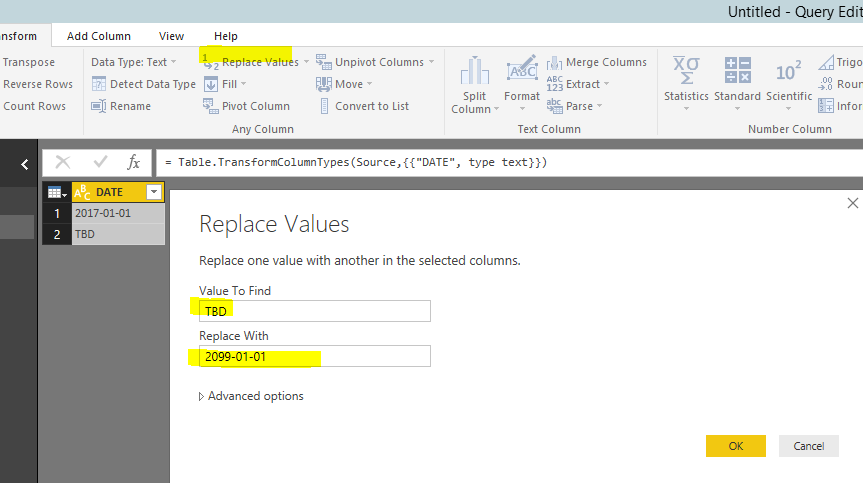The width and height of the screenshot is (863, 483).
Task: Open the DATE column filter dropdown
Action: [154, 192]
